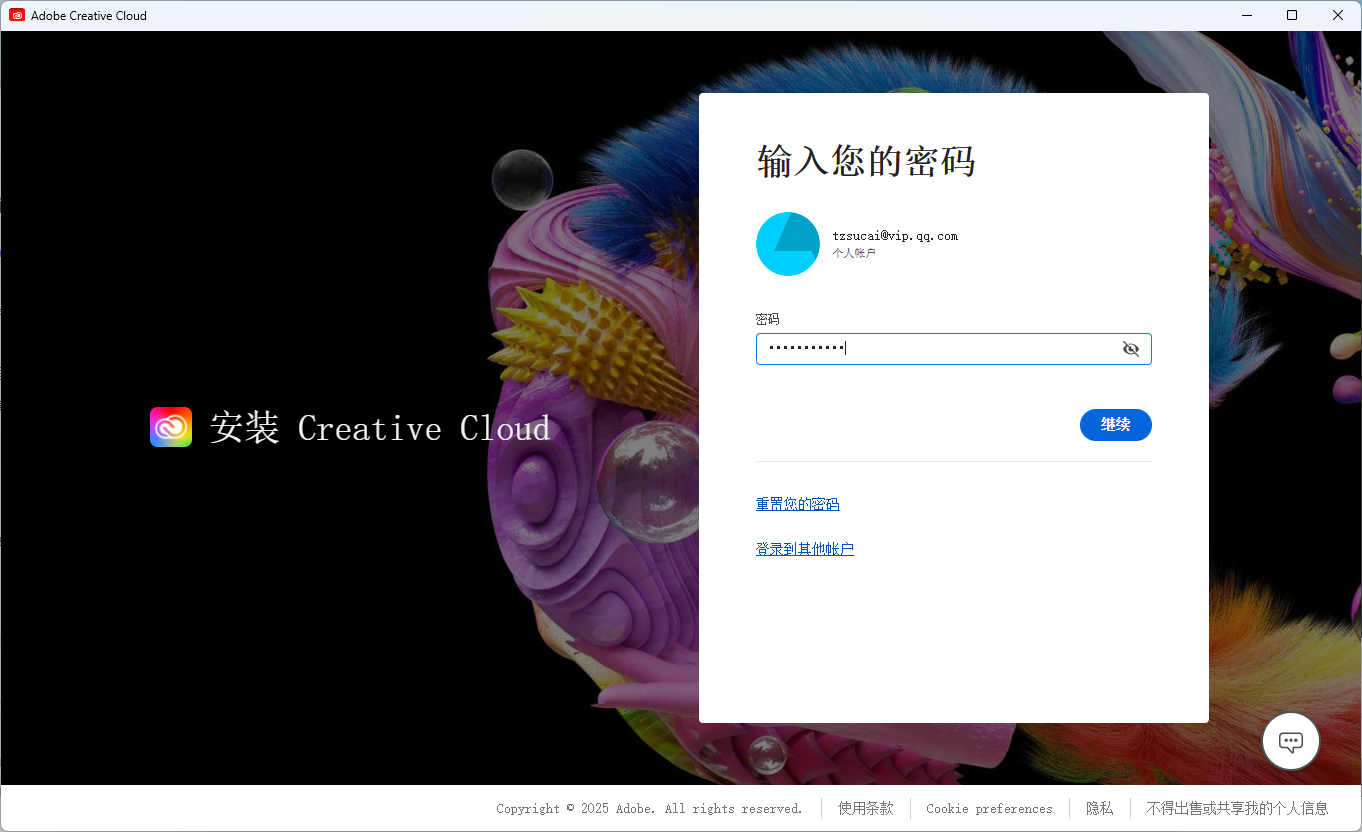Open Cookie preferences in footer

989,808
